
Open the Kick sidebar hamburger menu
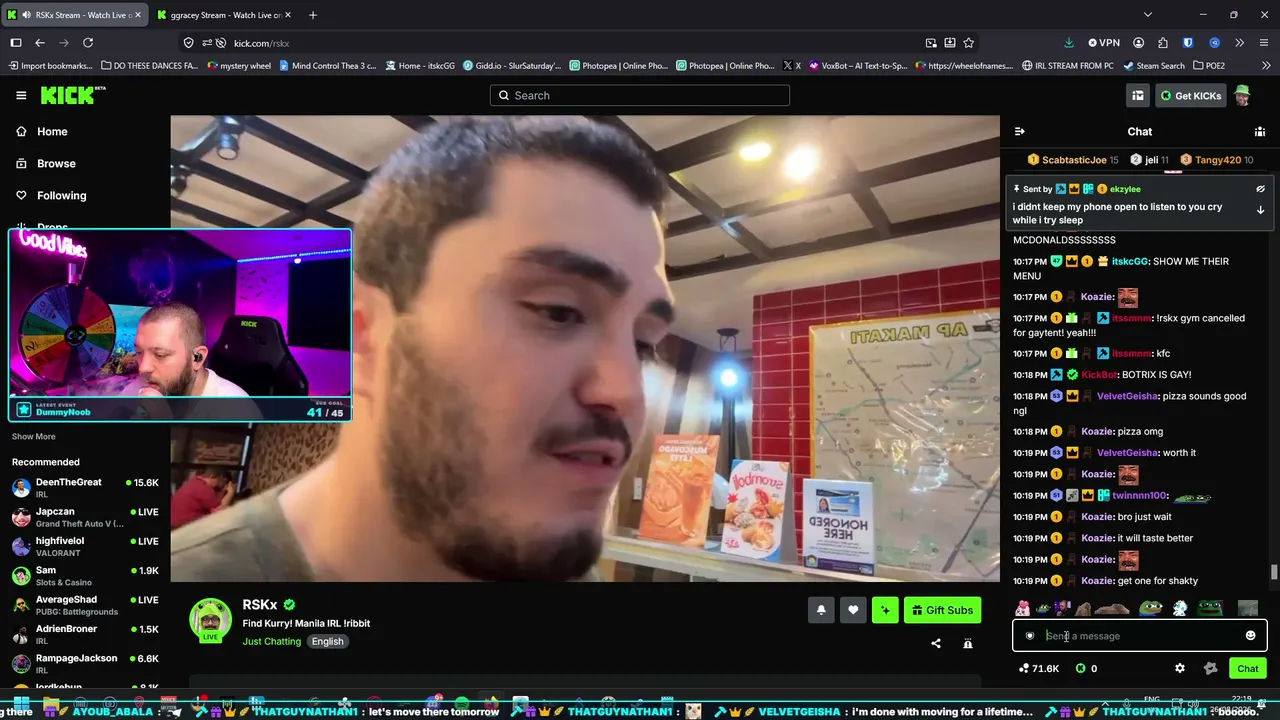[21, 95]
